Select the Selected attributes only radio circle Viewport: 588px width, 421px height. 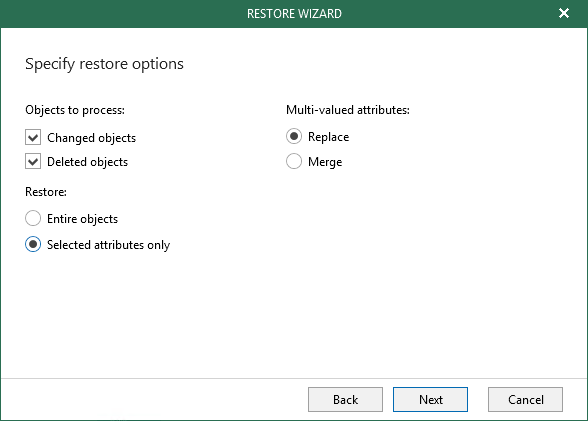click(x=33, y=244)
